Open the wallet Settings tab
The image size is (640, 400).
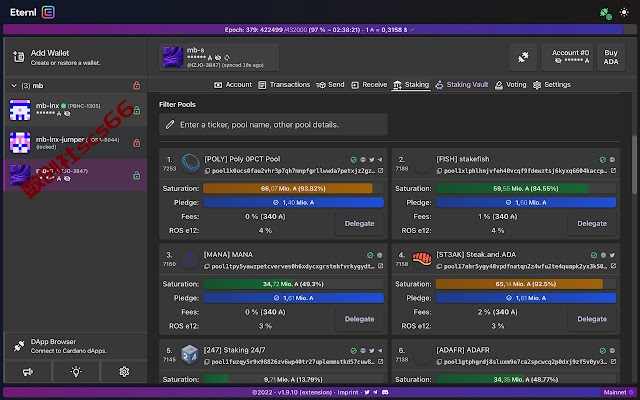(552, 85)
